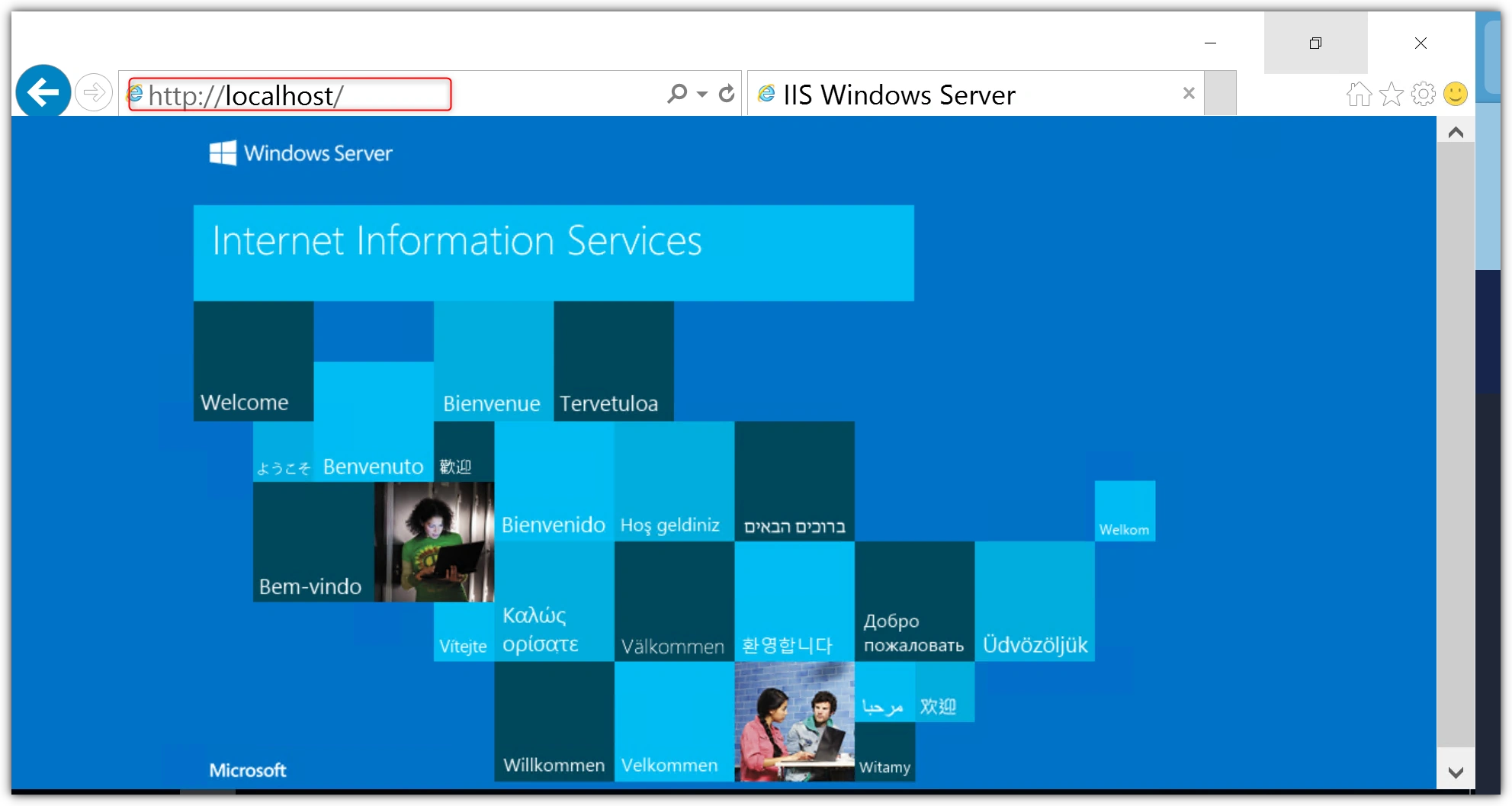Click the smiley feedback icon

1456,94
